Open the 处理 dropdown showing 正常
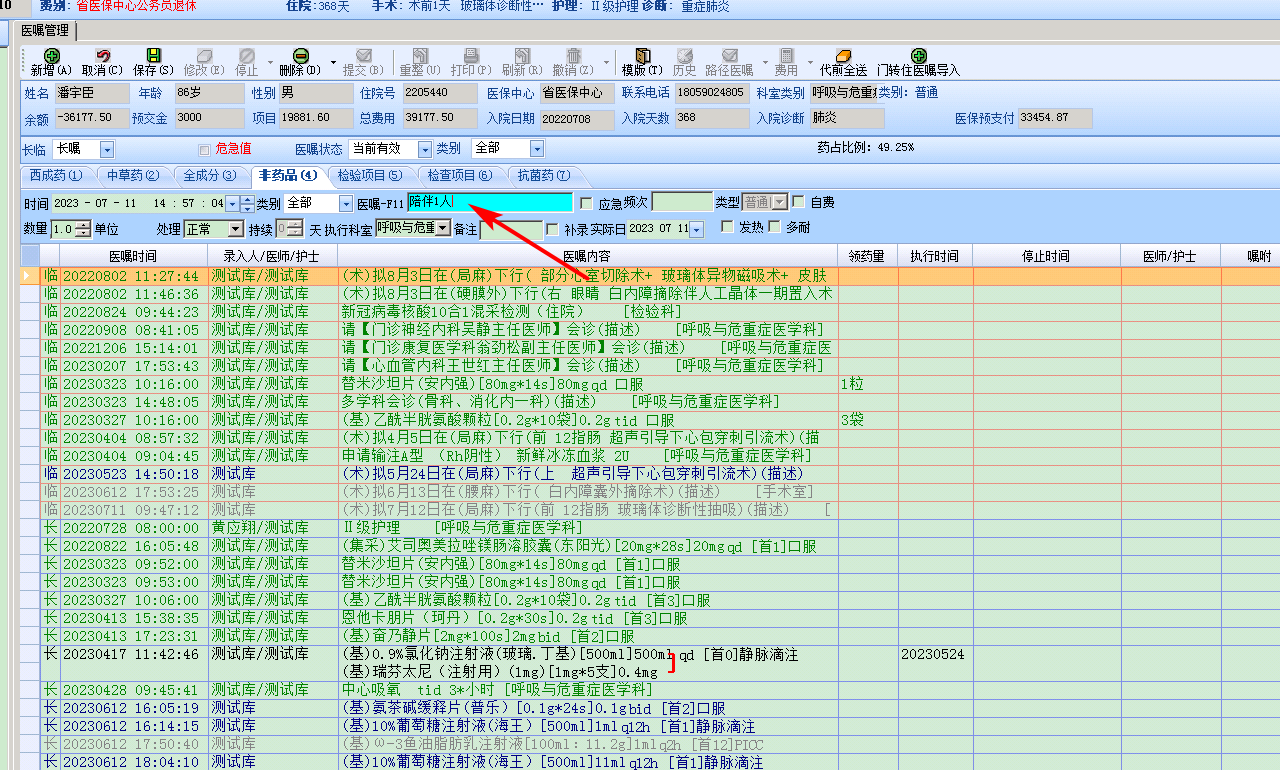 click(234, 229)
